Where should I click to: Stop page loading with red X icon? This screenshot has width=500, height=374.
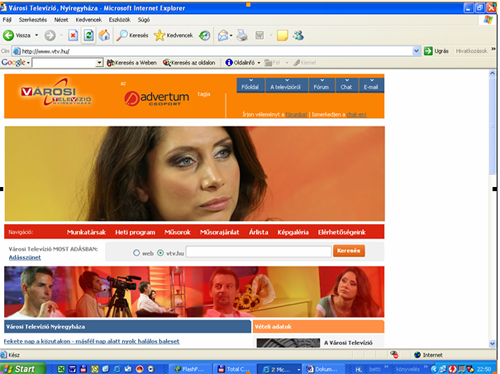tap(73, 35)
